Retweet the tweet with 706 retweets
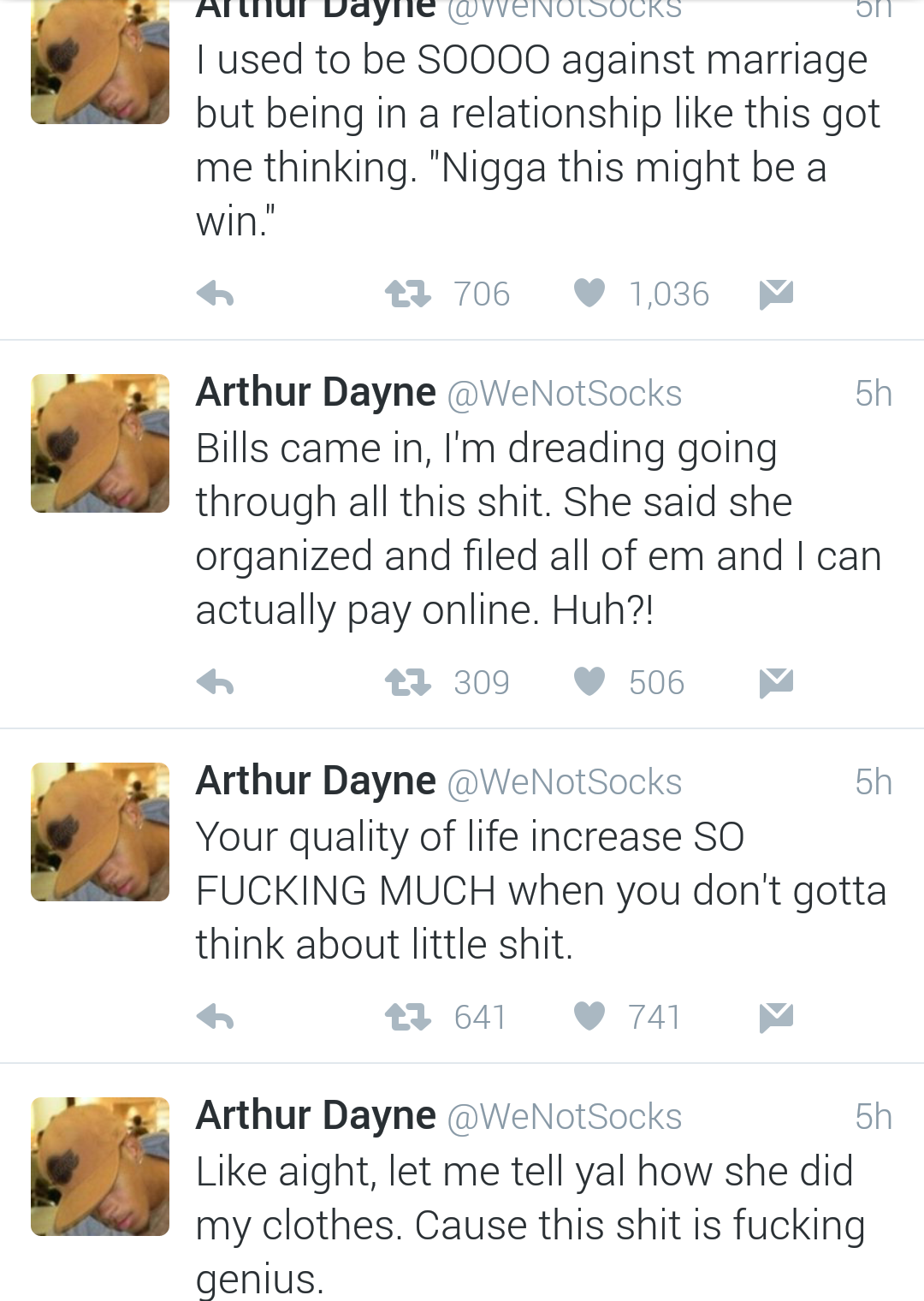The height and width of the screenshot is (1301, 924). [x=407, y=294]
